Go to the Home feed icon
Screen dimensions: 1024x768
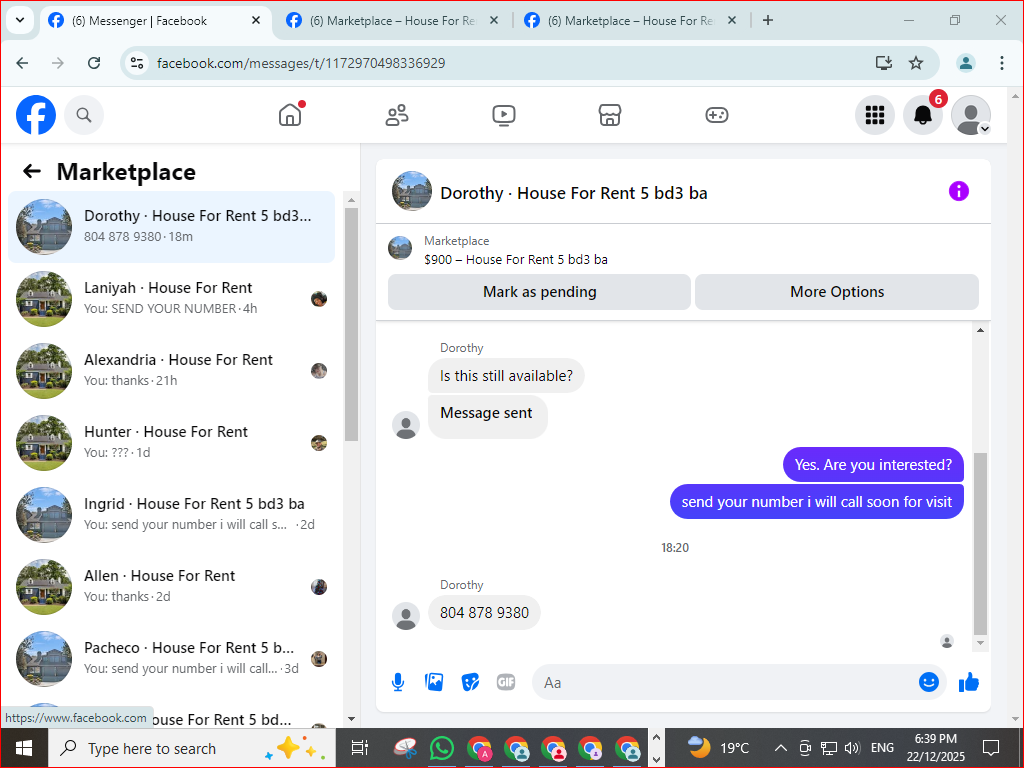pyautogui.click(x=290, y=115)
